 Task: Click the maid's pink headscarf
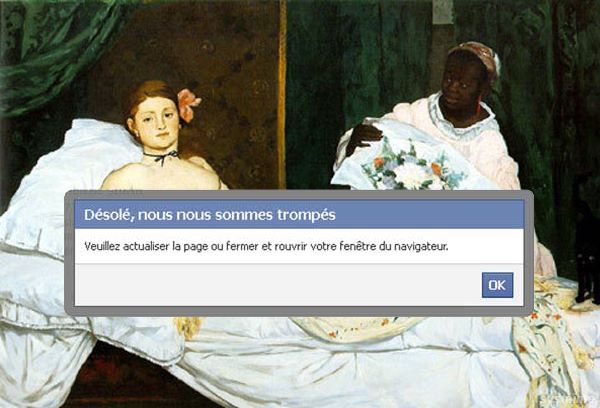478,57
